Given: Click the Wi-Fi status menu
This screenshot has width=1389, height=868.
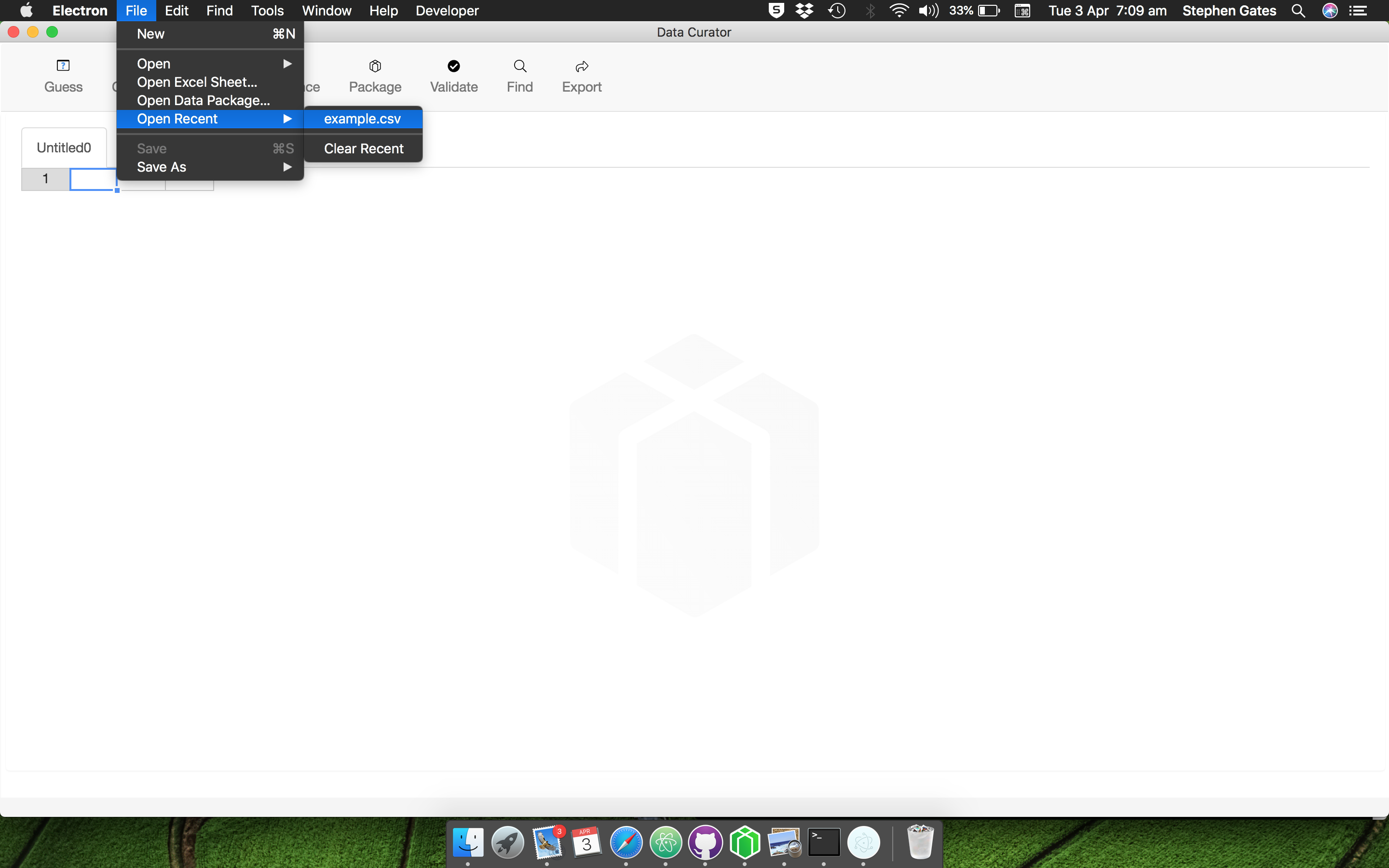Looking at the screenshot, I should tap(898, 10).
